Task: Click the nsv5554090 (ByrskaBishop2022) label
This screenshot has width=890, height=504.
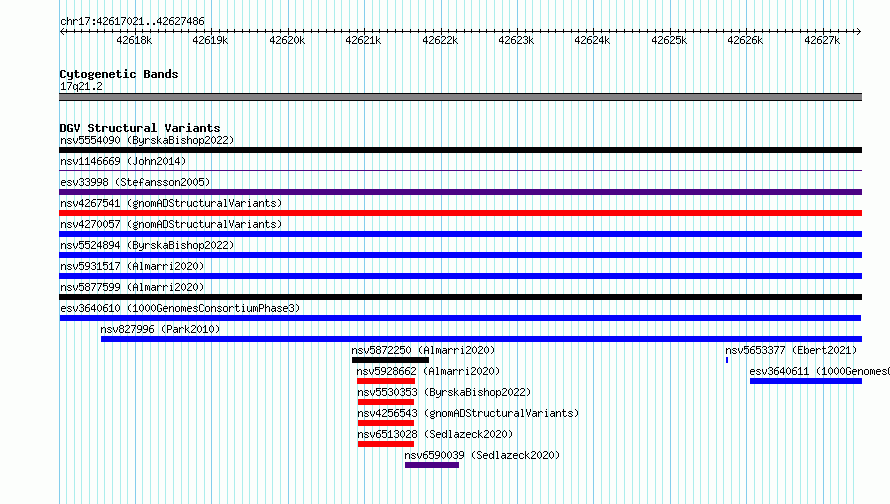Action: pyautogui.click(x=147, y=140)
